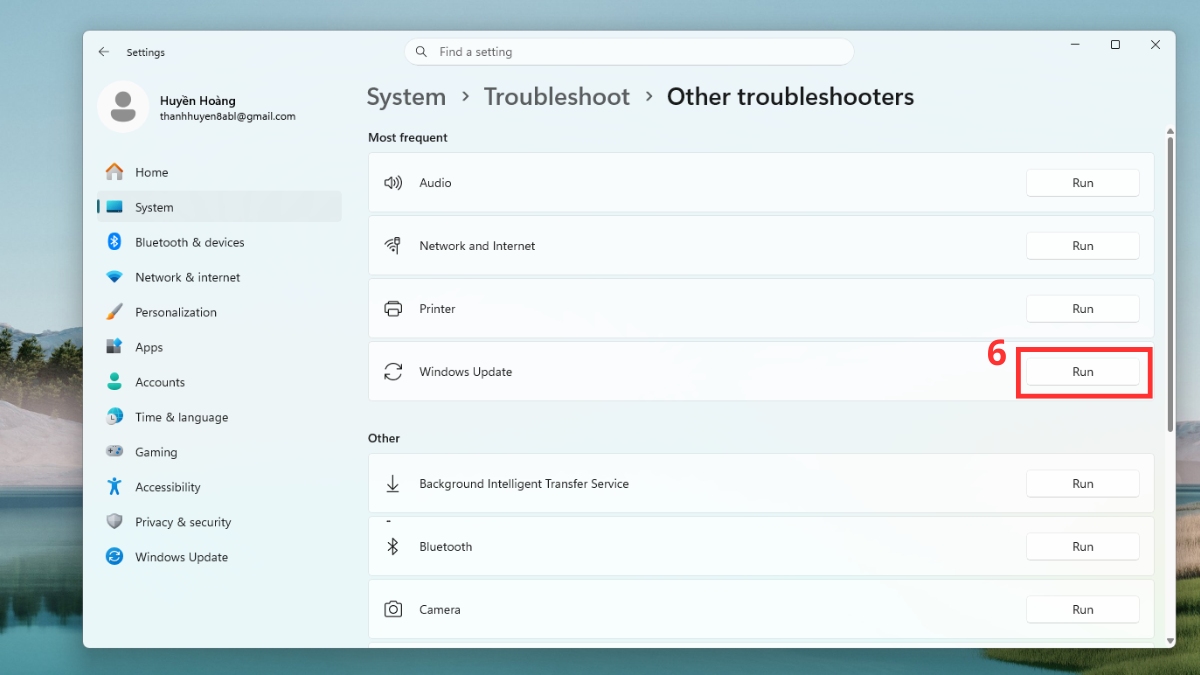Click the Personalization paintbrush icon
The image size is (1200, 675).
(x=115, y=312)
